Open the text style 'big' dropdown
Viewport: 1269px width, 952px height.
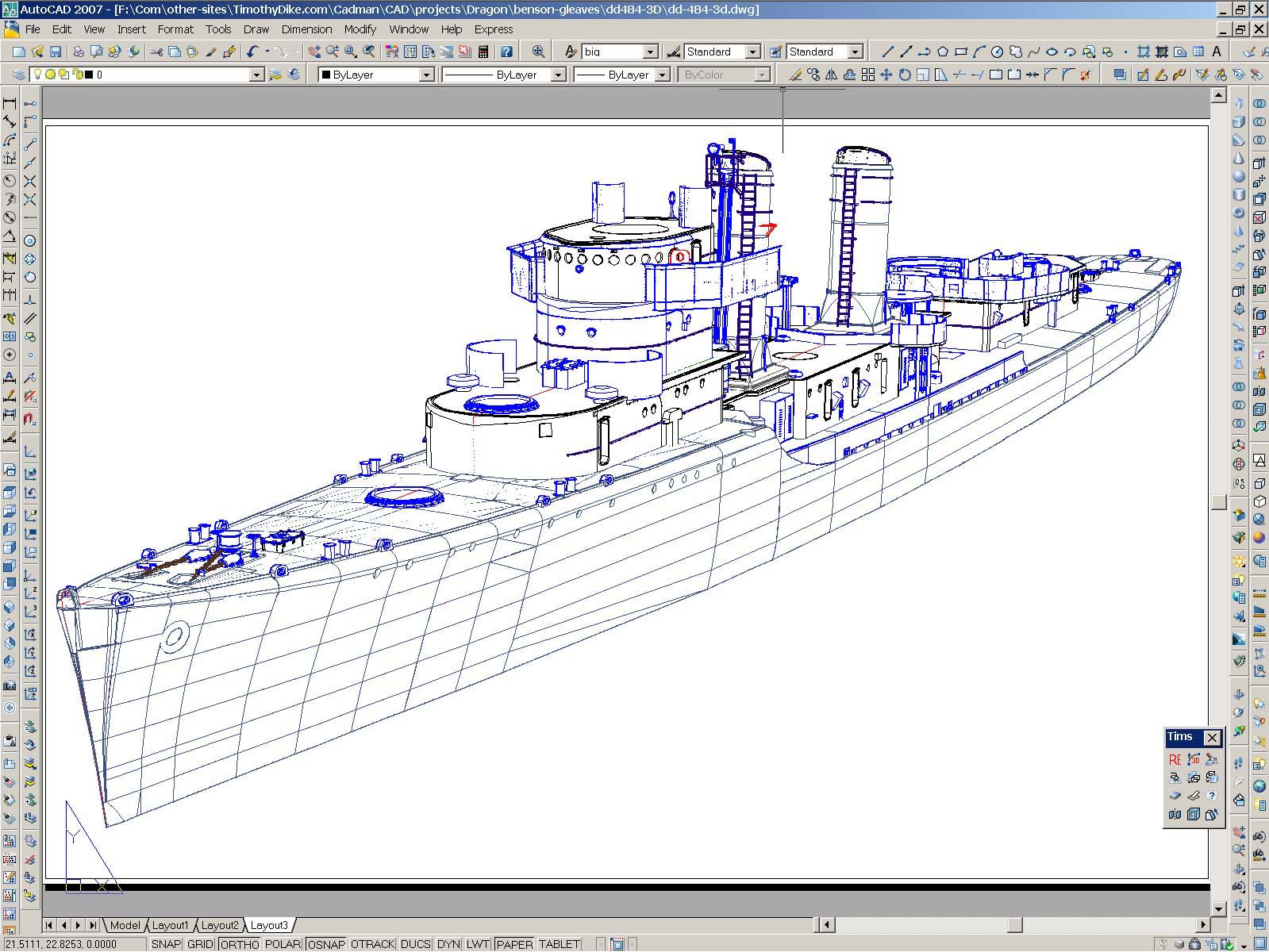[650, 52]
